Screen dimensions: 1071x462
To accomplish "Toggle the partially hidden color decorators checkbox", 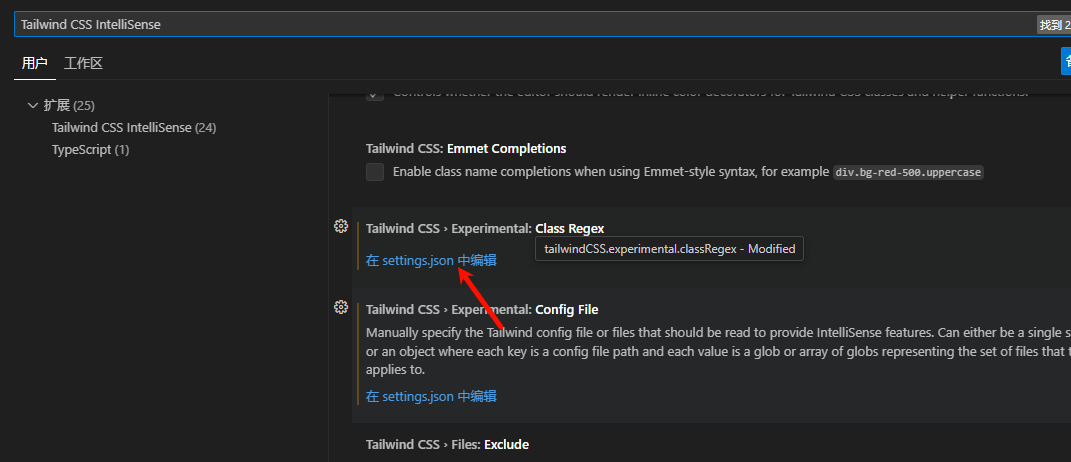I will coord(375,94).
